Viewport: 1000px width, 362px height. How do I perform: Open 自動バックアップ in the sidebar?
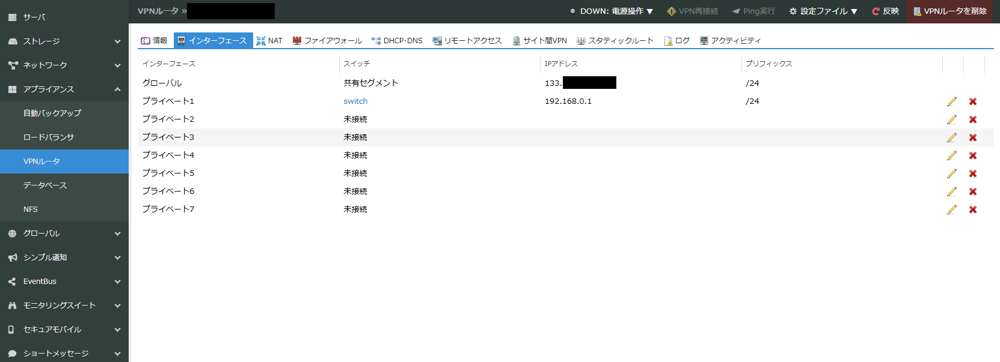click(64, 113)
